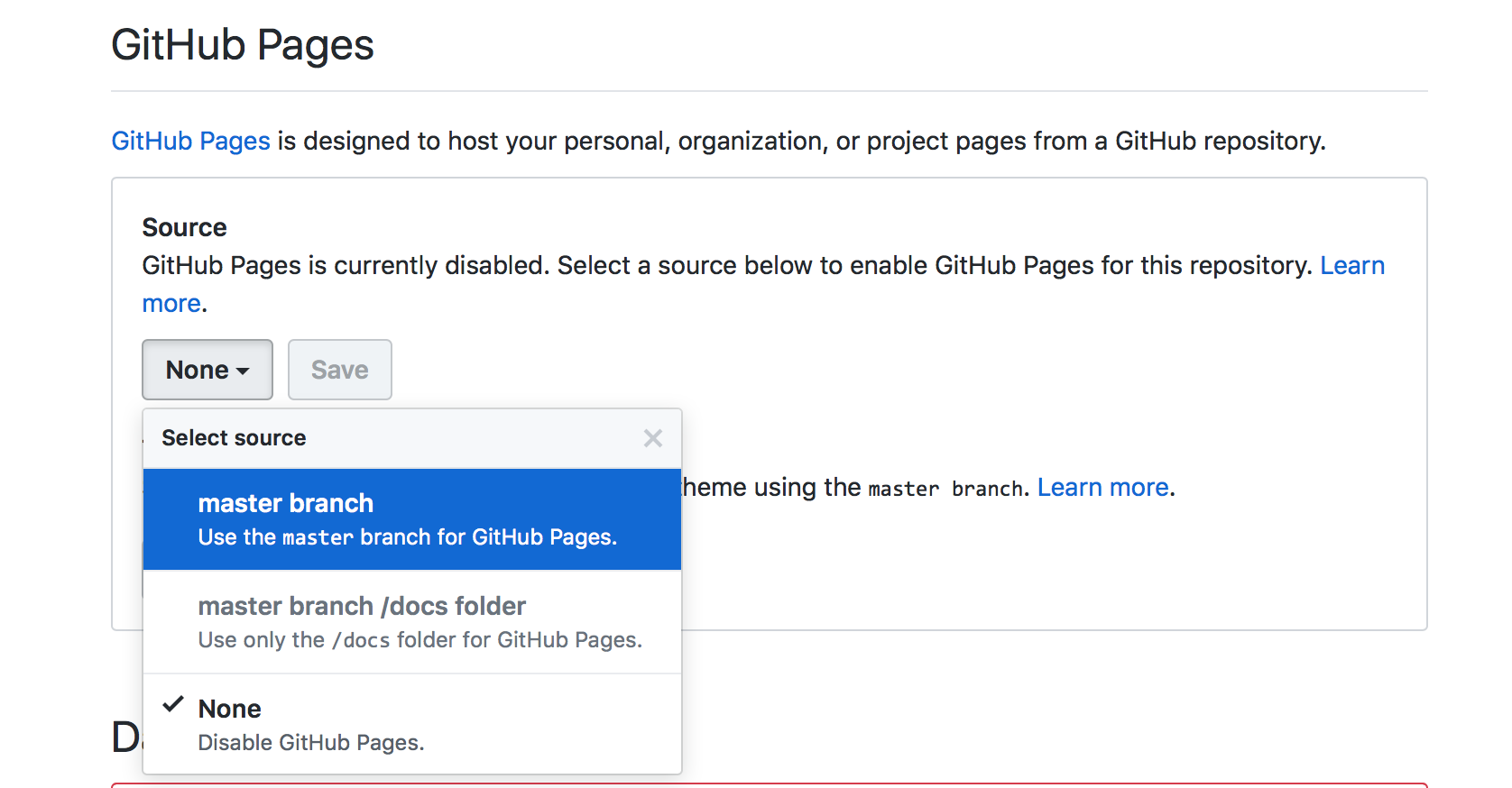Click the checkmark icon beside None option
This screenshot has height=788, width=1512.
pos(173,705)
